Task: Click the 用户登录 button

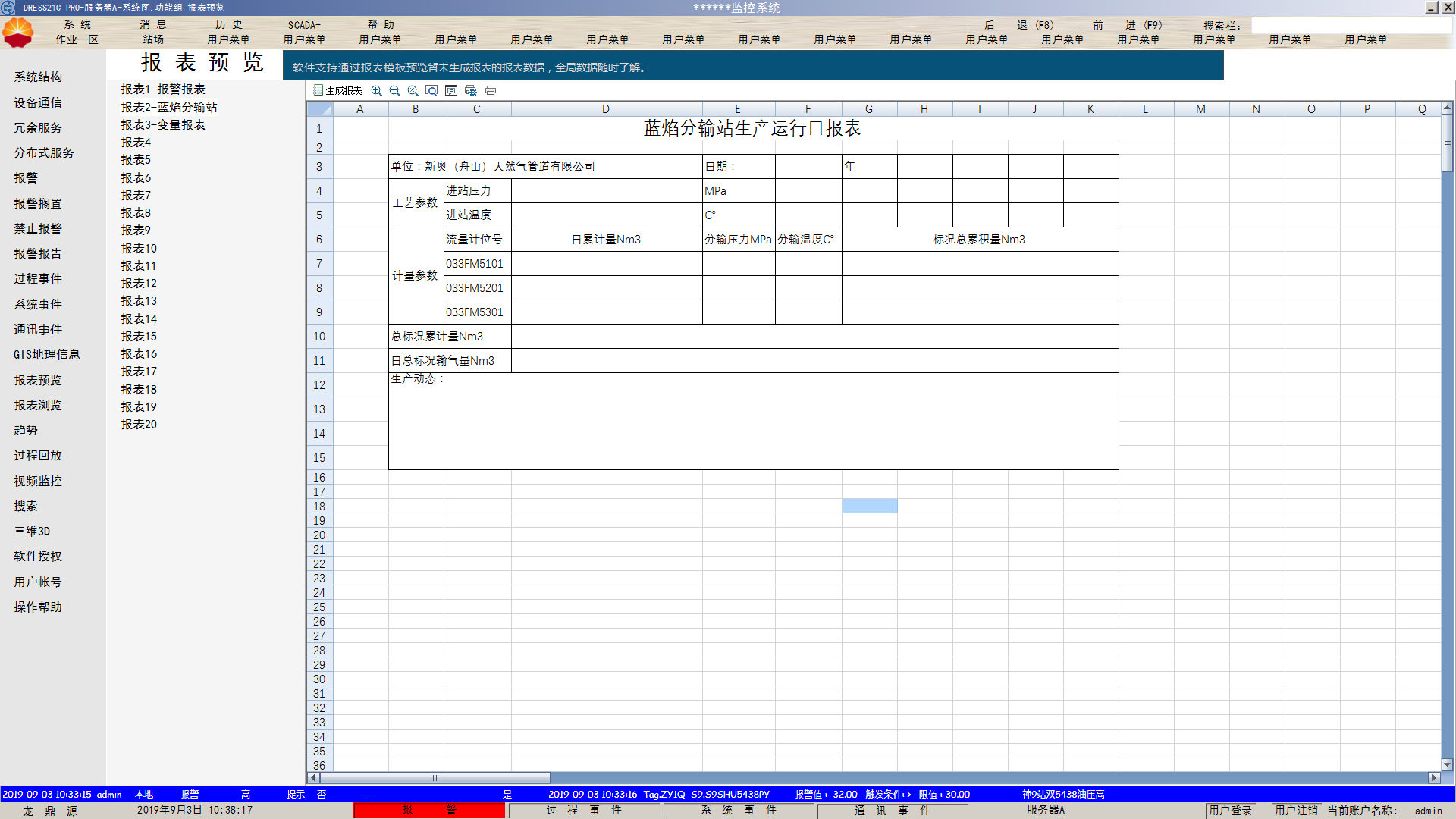Action: 1230,810
